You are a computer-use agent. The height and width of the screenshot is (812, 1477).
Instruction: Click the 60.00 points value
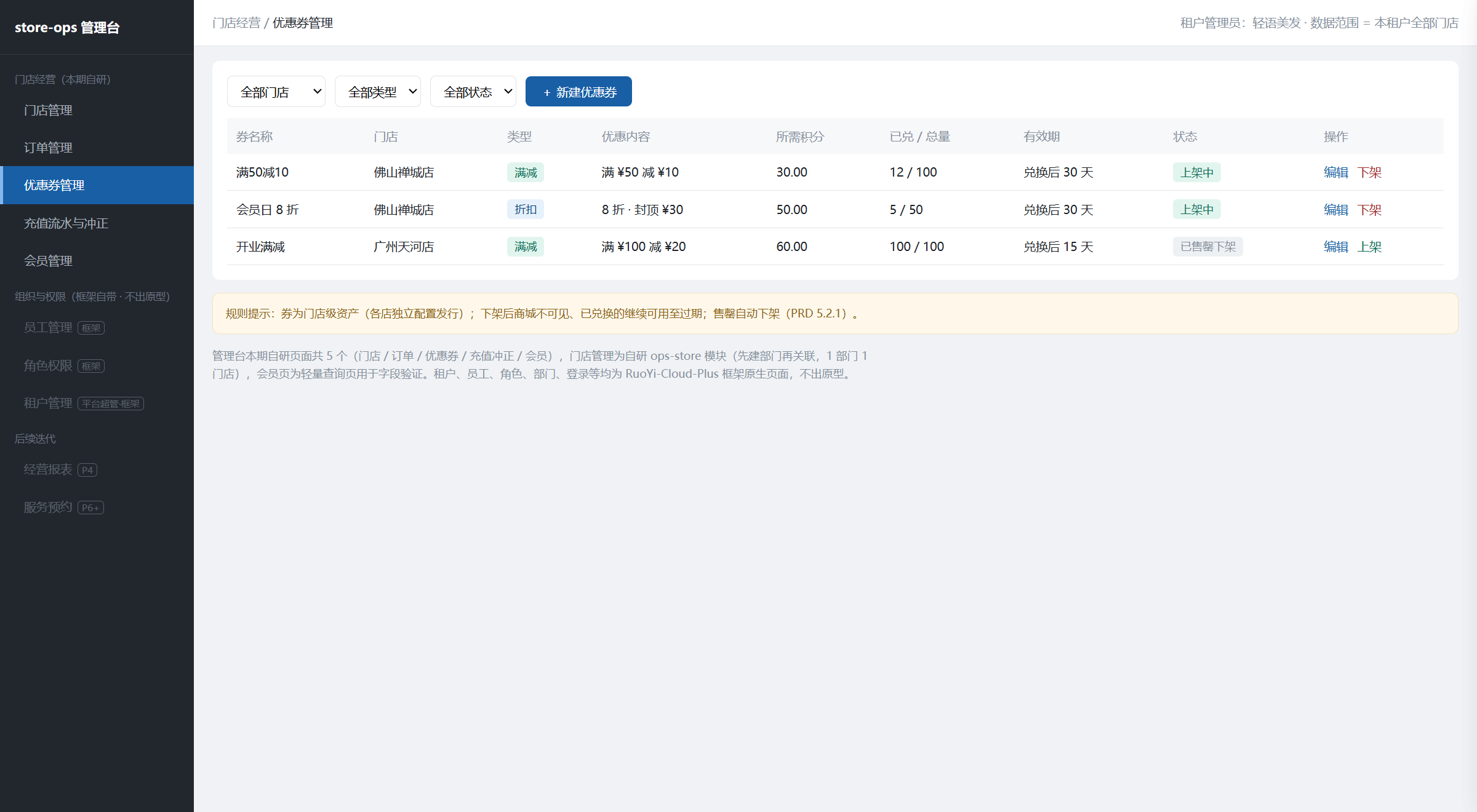point(791,247)
